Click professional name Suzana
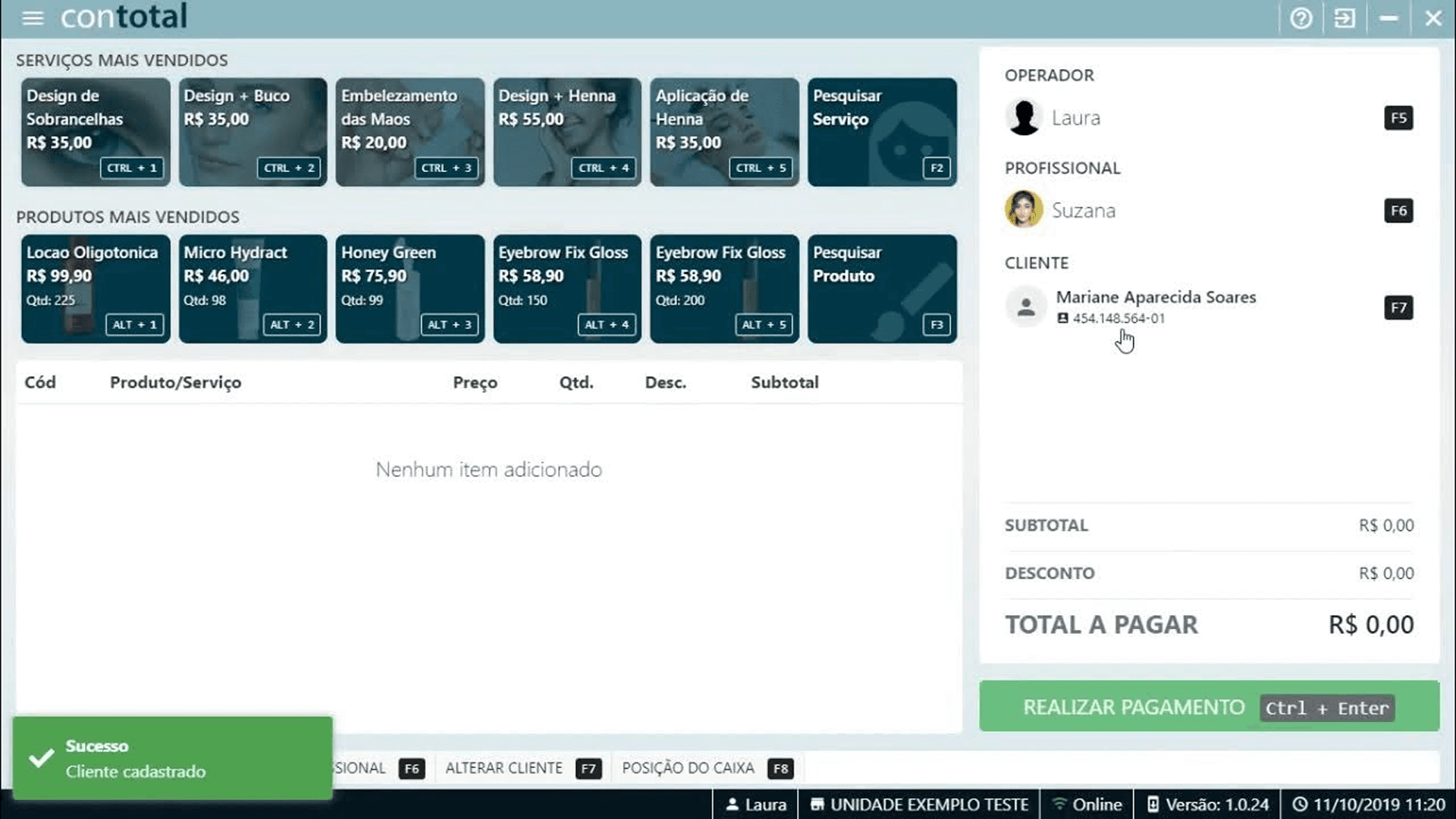The width and height of the screenshot is (1456, 819). coord(1083,210)
